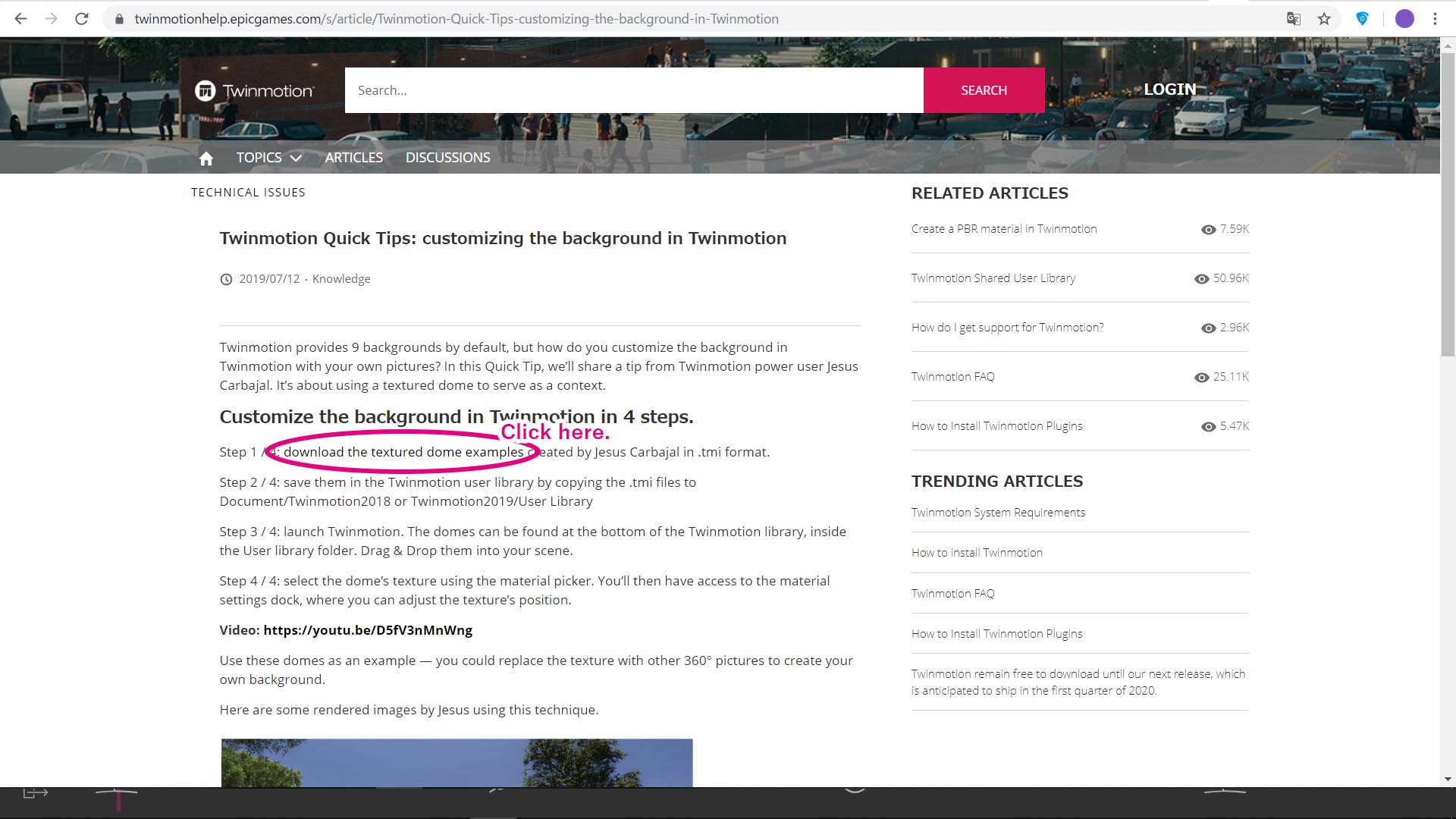The width and height of the screenshot is (1456, 819).
Task: Open the purple profile avatar
Action: coord(1404,19)
